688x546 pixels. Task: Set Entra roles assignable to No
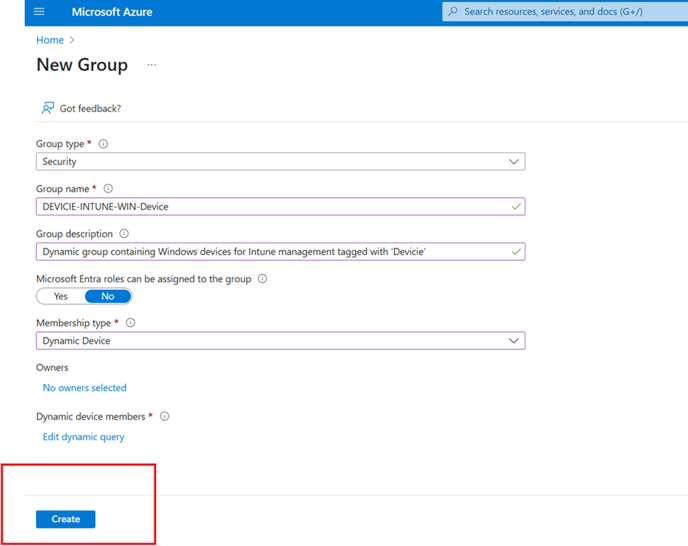108,296
